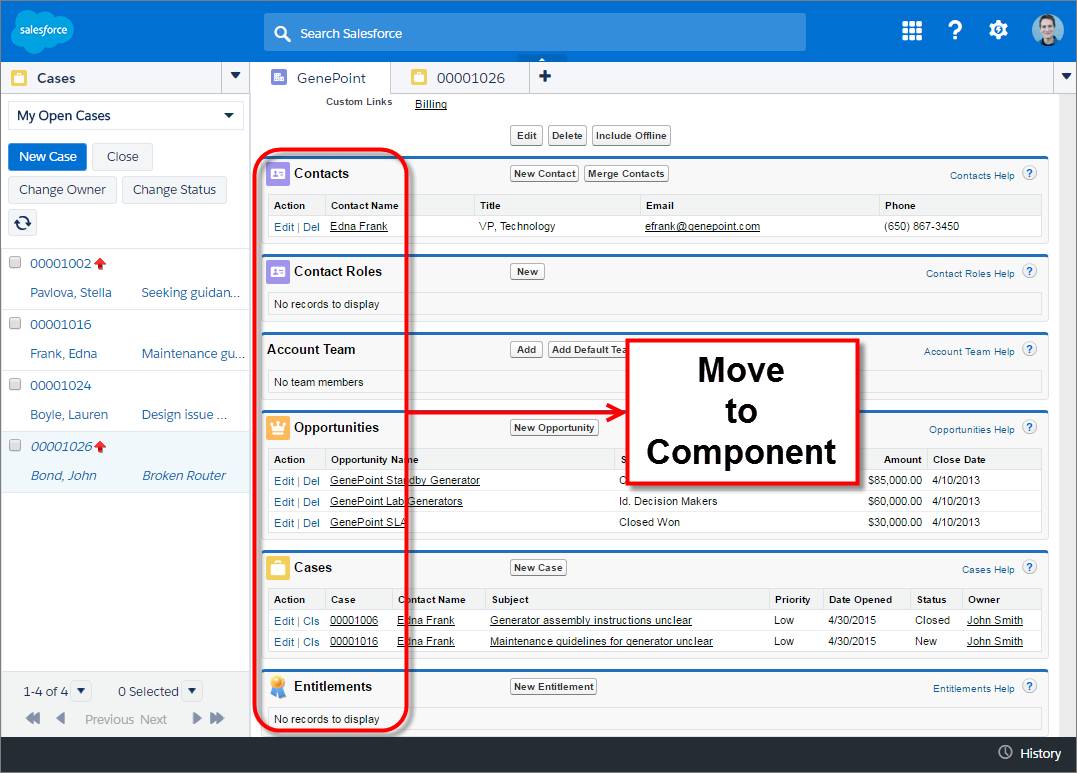This screenshot has height=773, width=1077.
Task: Click New Opportunity button
Action: tap(554, 428)
